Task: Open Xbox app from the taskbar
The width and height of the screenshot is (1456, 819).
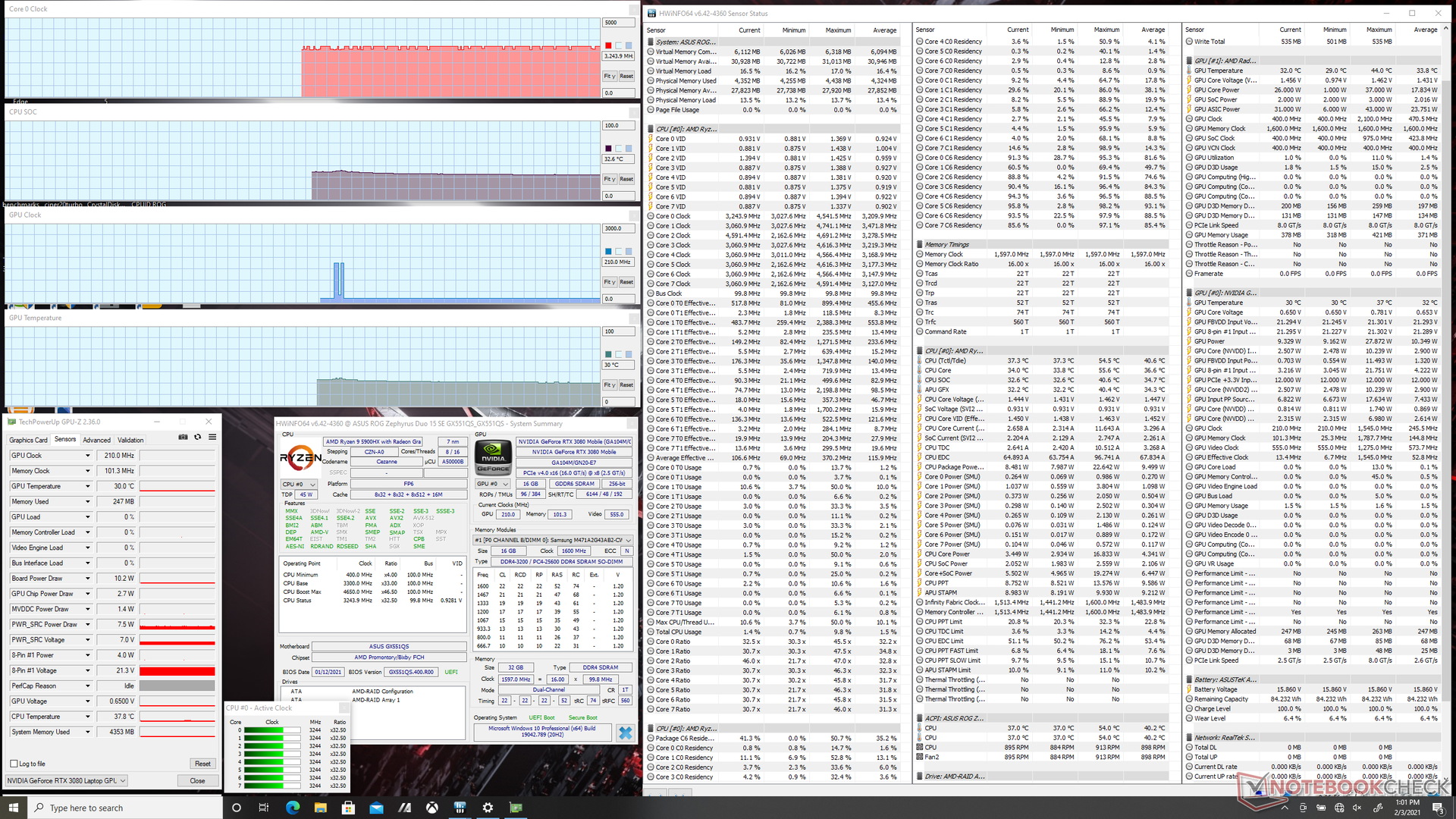Action: click(432, 808)
